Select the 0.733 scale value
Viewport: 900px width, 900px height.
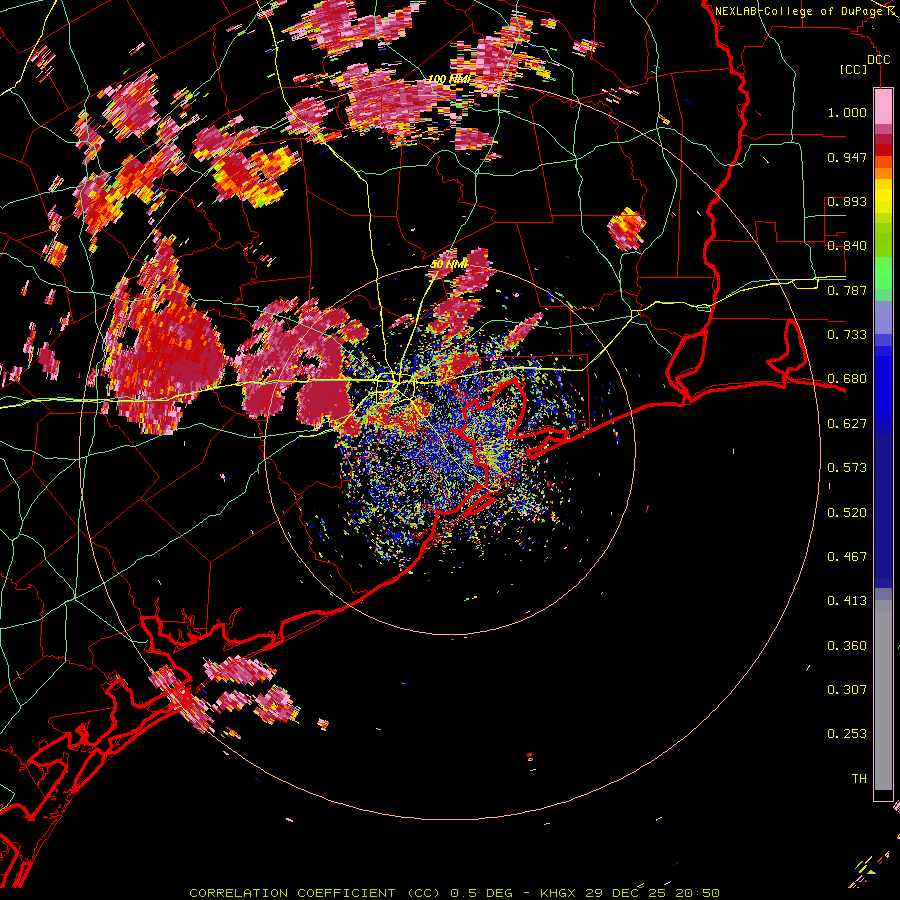click(x=847, y=335)
